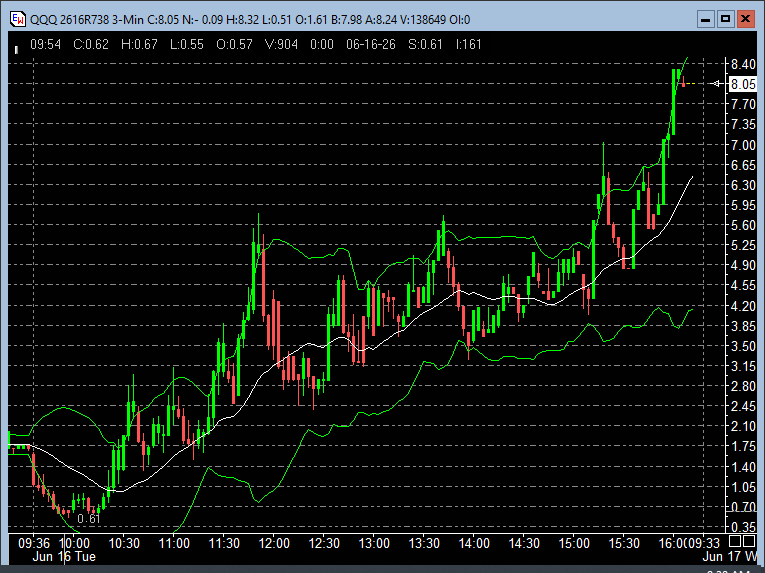Click the 0:00 readout in data bar
This screenshot has width=765, height=573.
click(322, 44)
